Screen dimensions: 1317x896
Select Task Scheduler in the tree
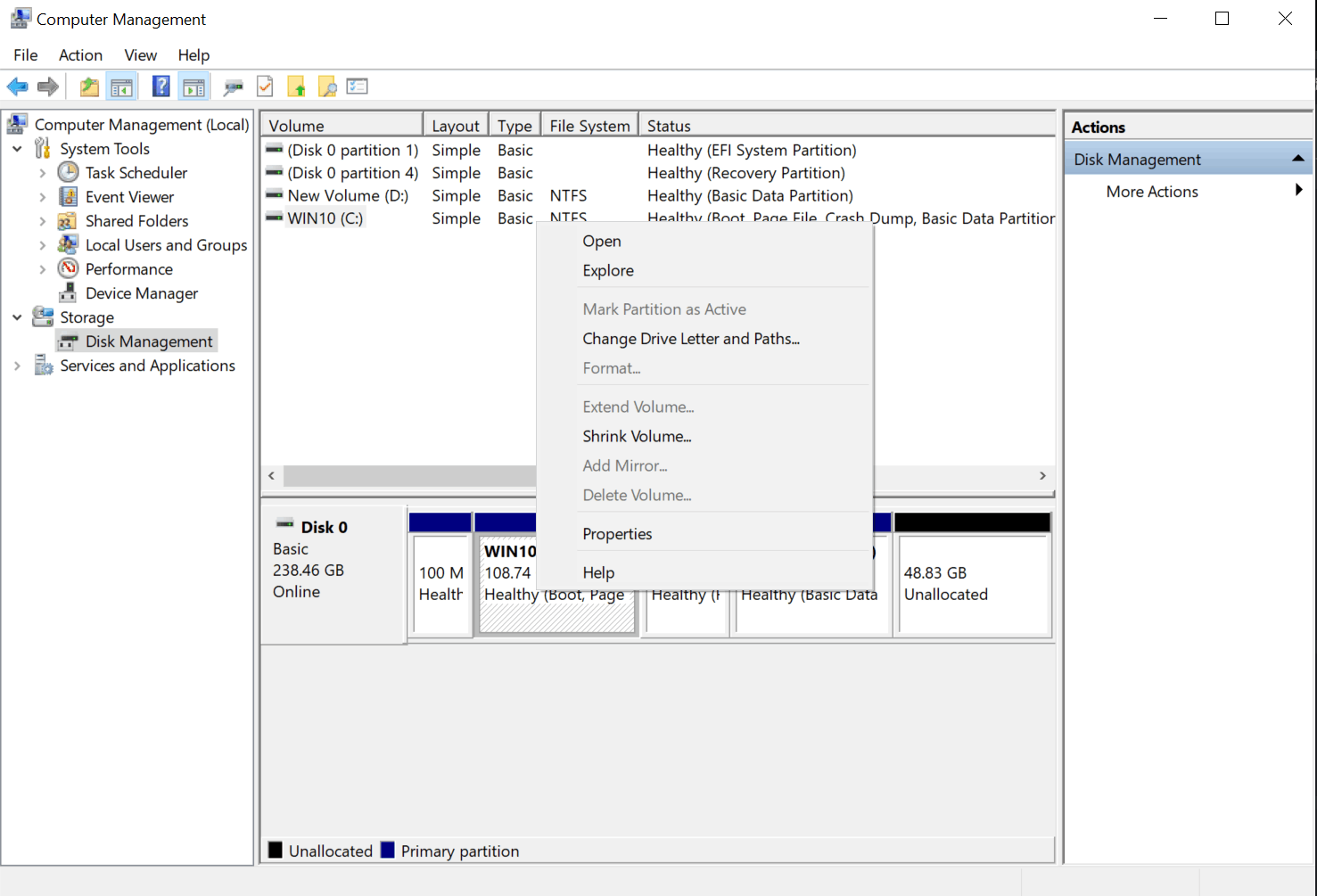click(136, 173)
